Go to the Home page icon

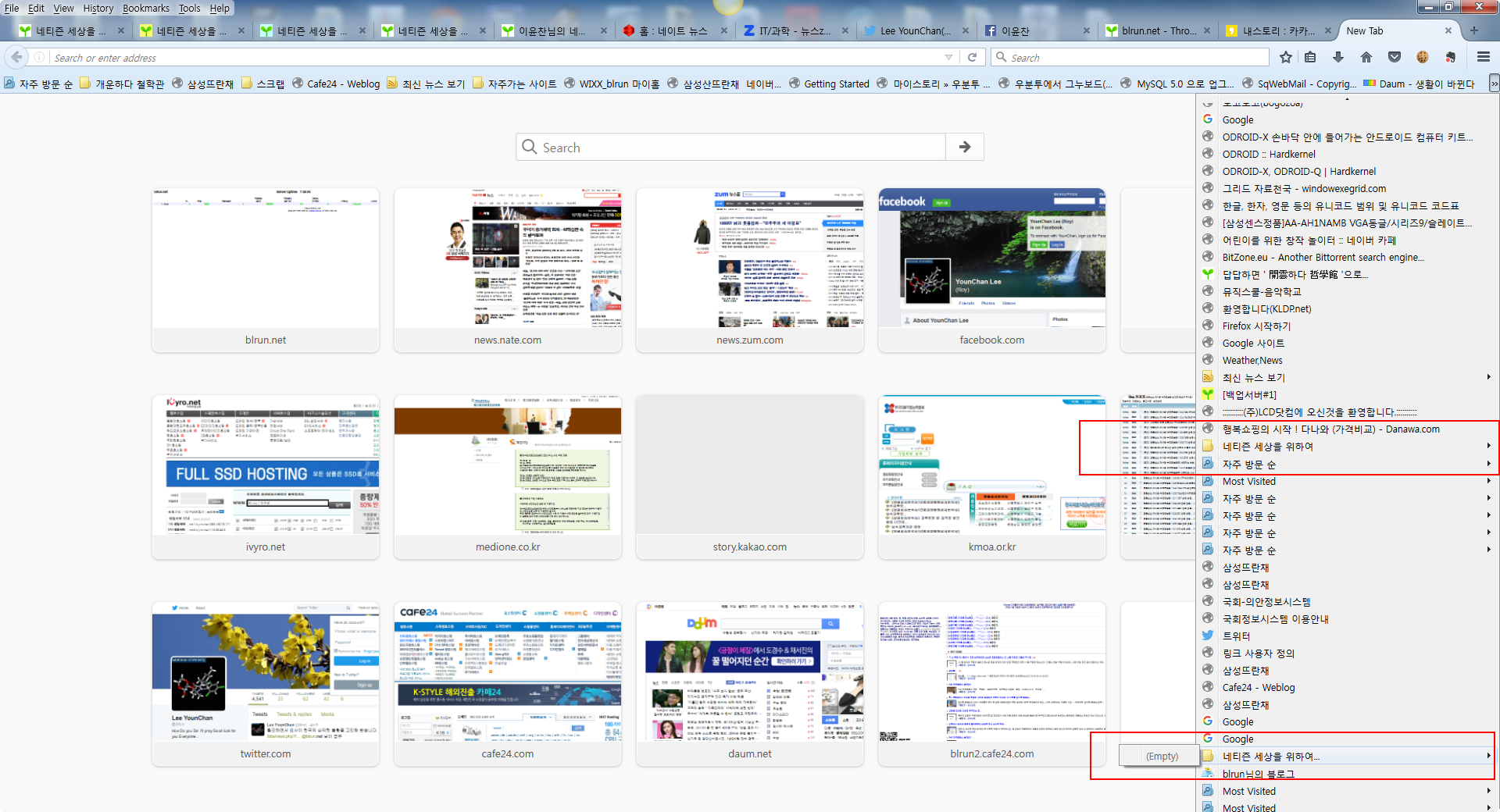pyautogui.click(x=1366, y=57)
